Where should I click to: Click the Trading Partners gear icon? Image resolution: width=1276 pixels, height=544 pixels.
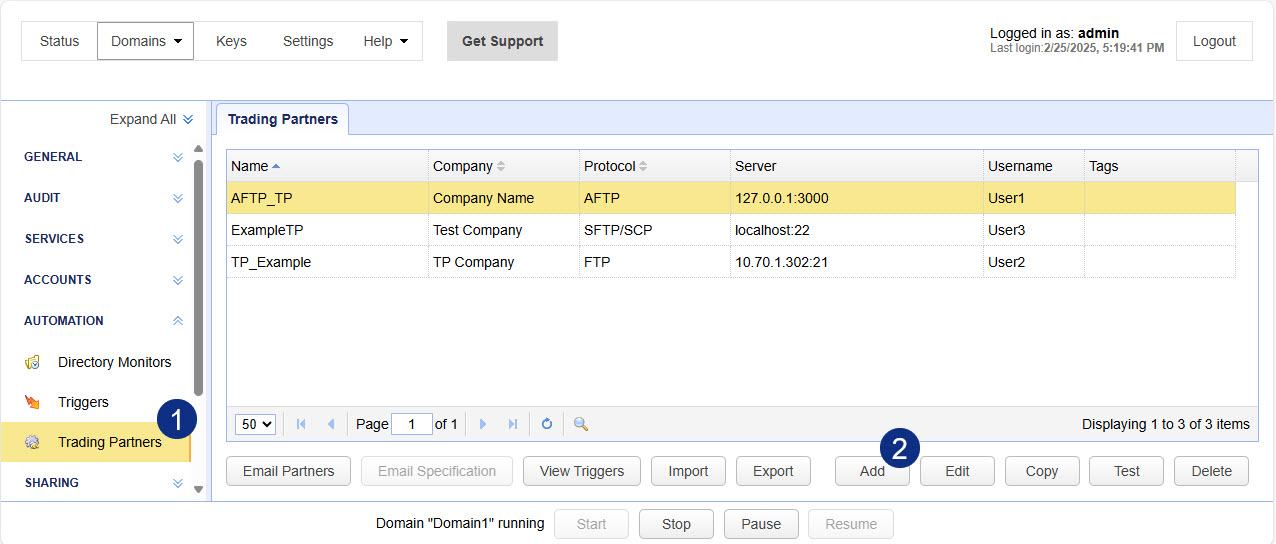[33, 442]
